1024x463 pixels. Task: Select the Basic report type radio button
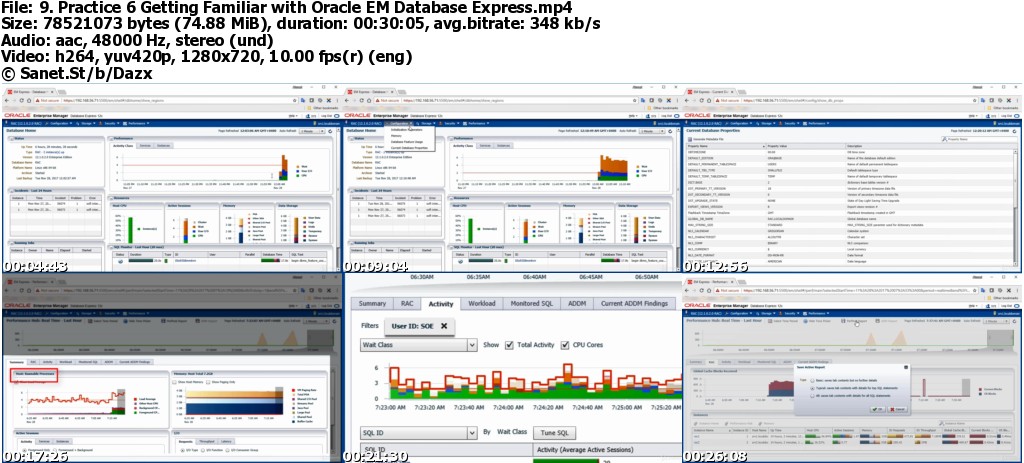tap(812, 381)
